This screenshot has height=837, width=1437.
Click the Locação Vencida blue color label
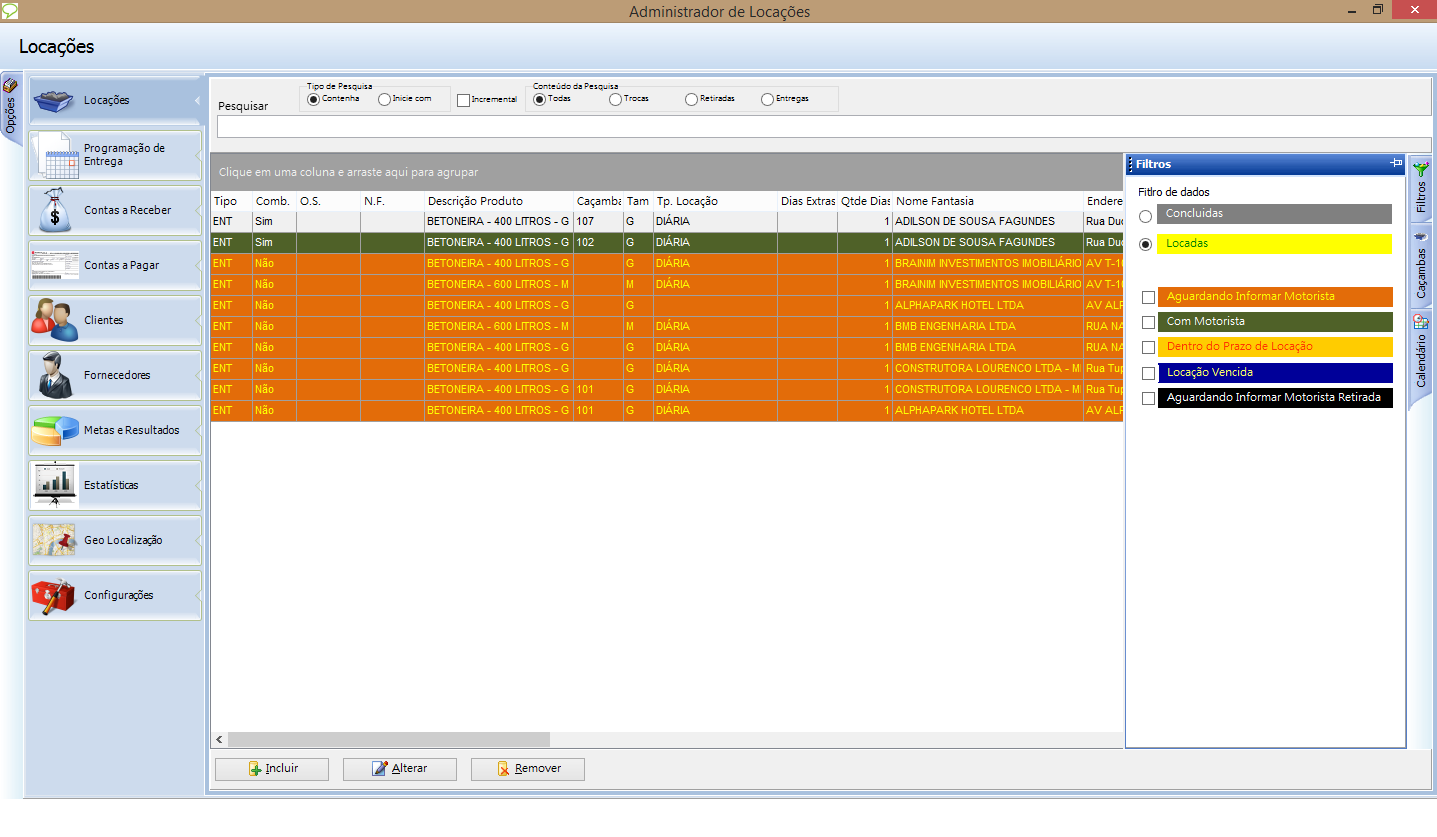click(1274, 373)
